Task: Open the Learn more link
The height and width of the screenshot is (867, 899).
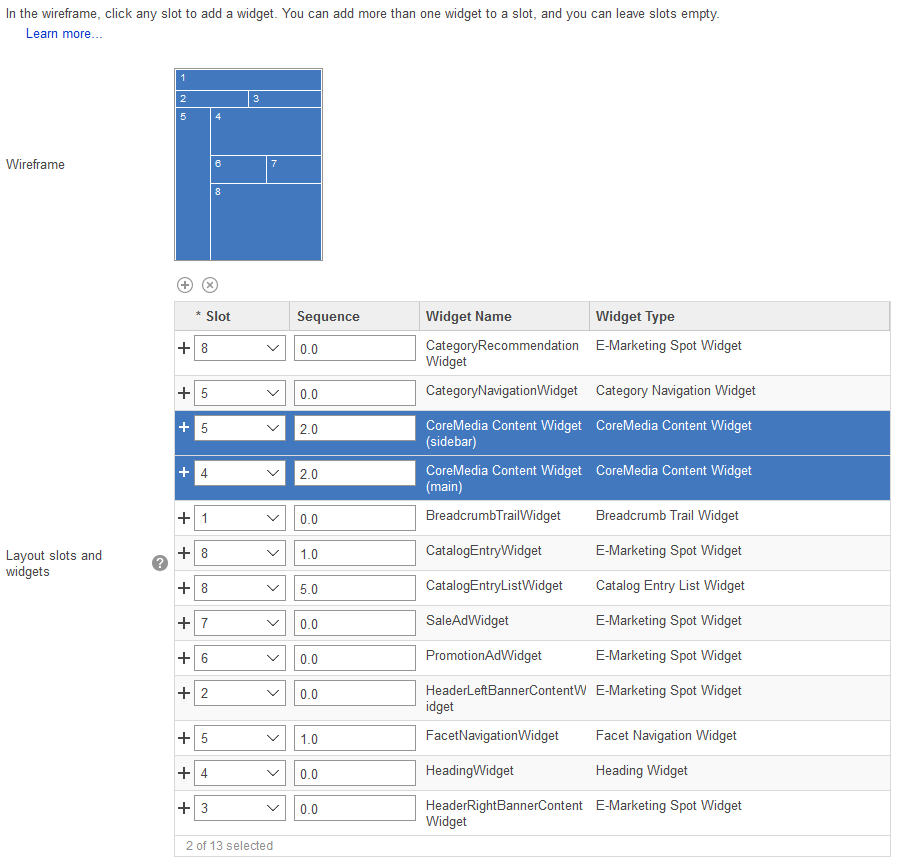Action: [63, 33]
